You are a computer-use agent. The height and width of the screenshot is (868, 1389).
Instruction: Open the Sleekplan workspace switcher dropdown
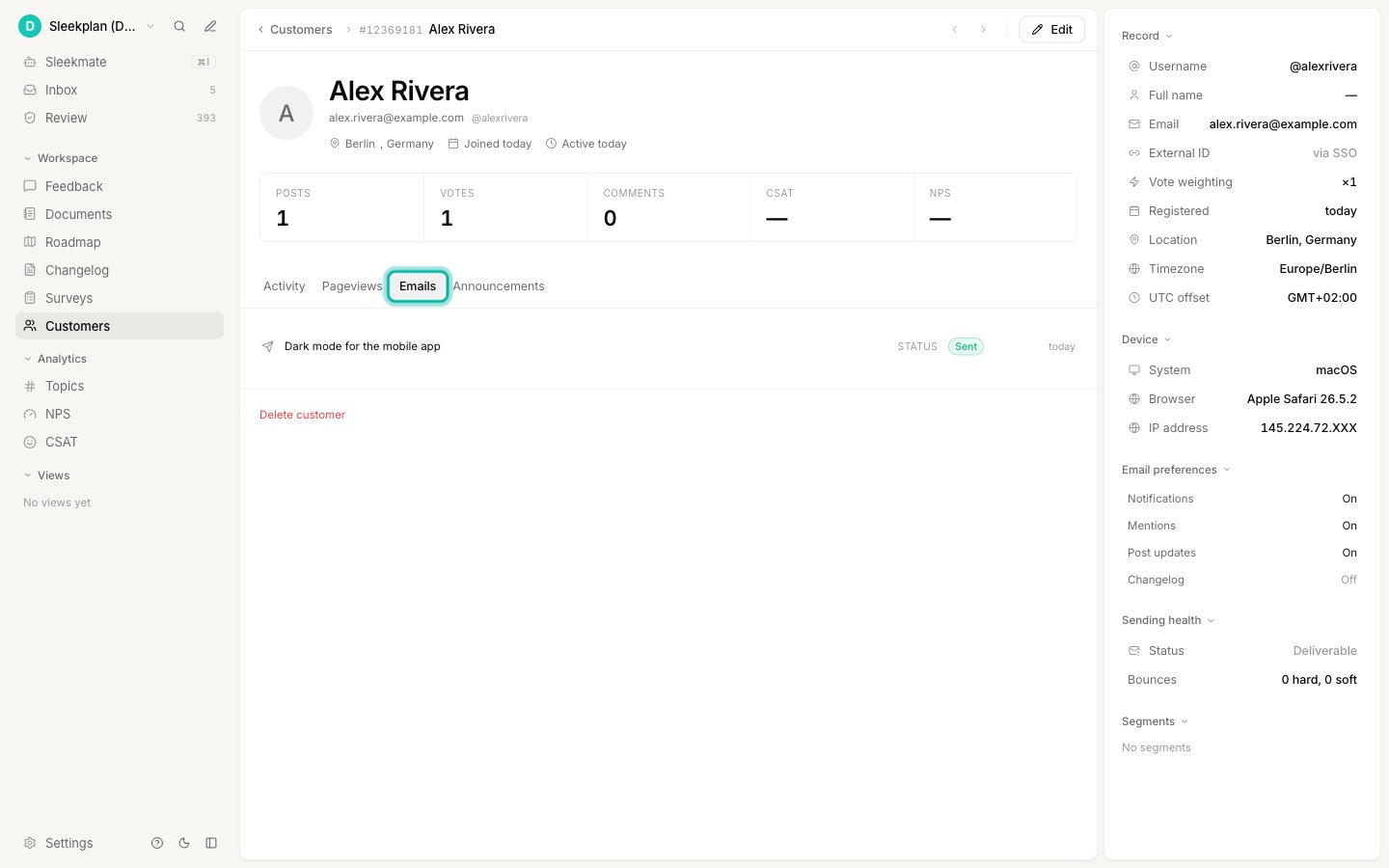87,26
